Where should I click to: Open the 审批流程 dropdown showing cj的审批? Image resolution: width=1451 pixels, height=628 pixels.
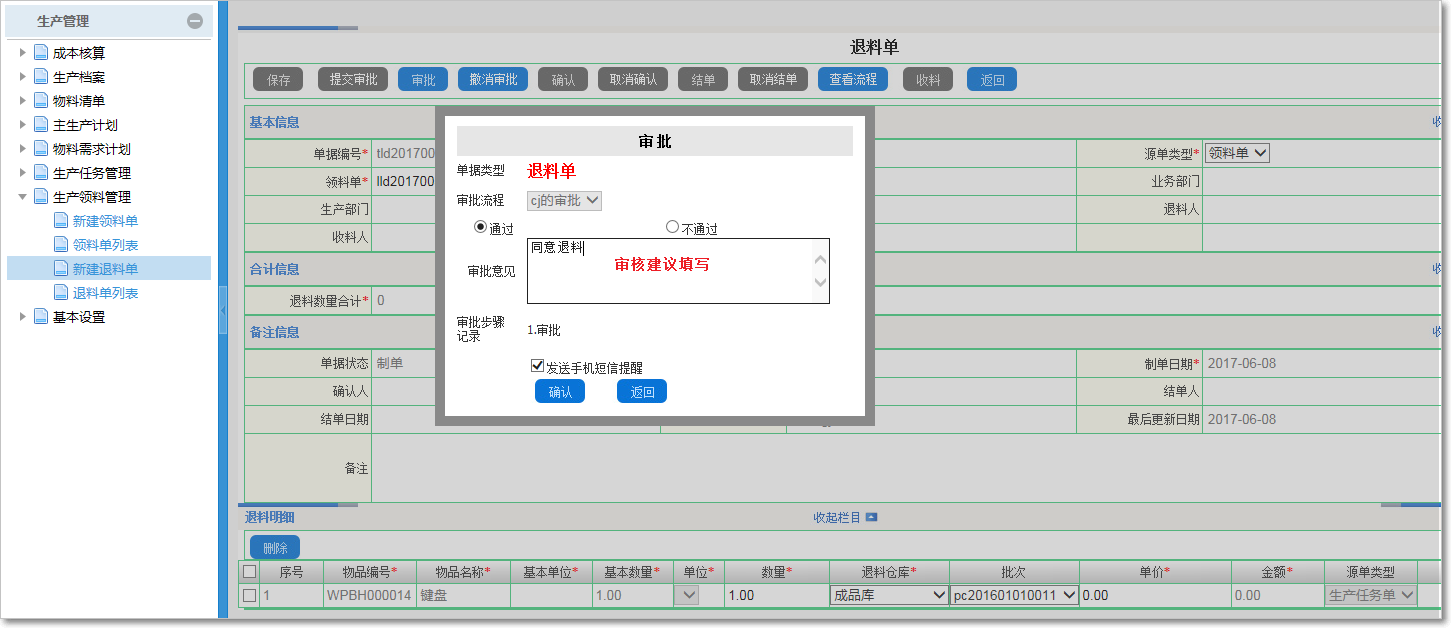[563, 199]
